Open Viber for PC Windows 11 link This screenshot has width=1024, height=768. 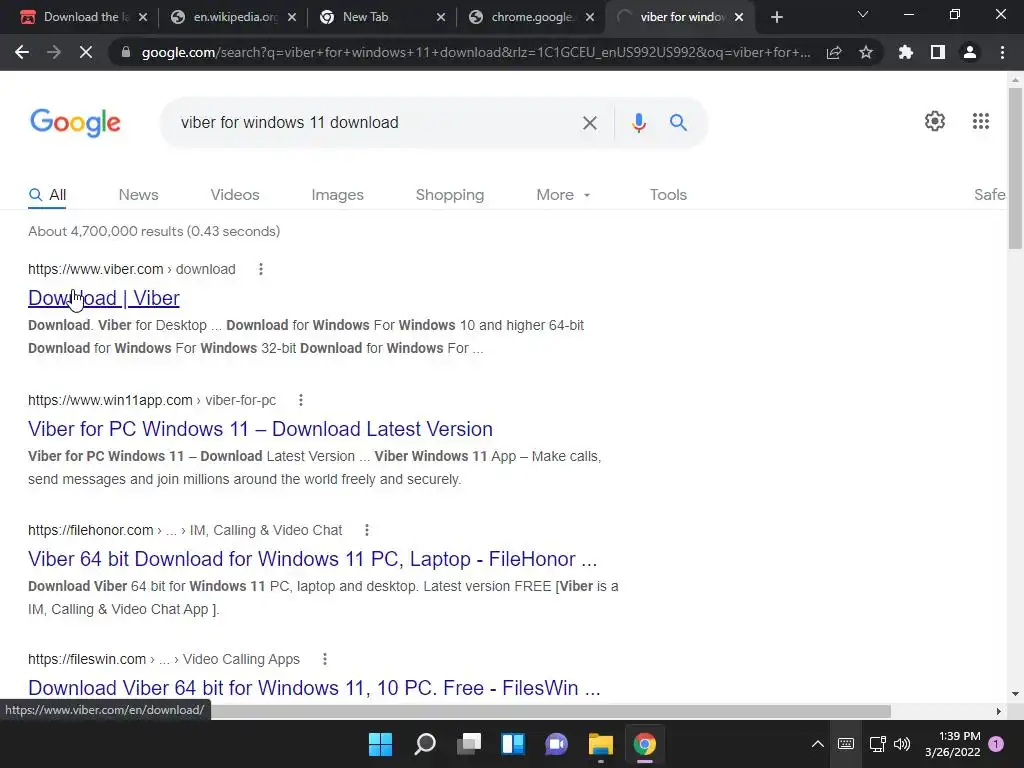coord(260,429)
